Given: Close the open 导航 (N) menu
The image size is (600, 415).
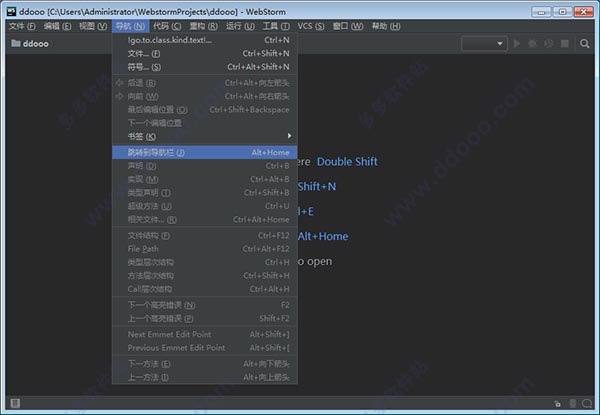Looking at the screenshot, I should coord(130,26).
